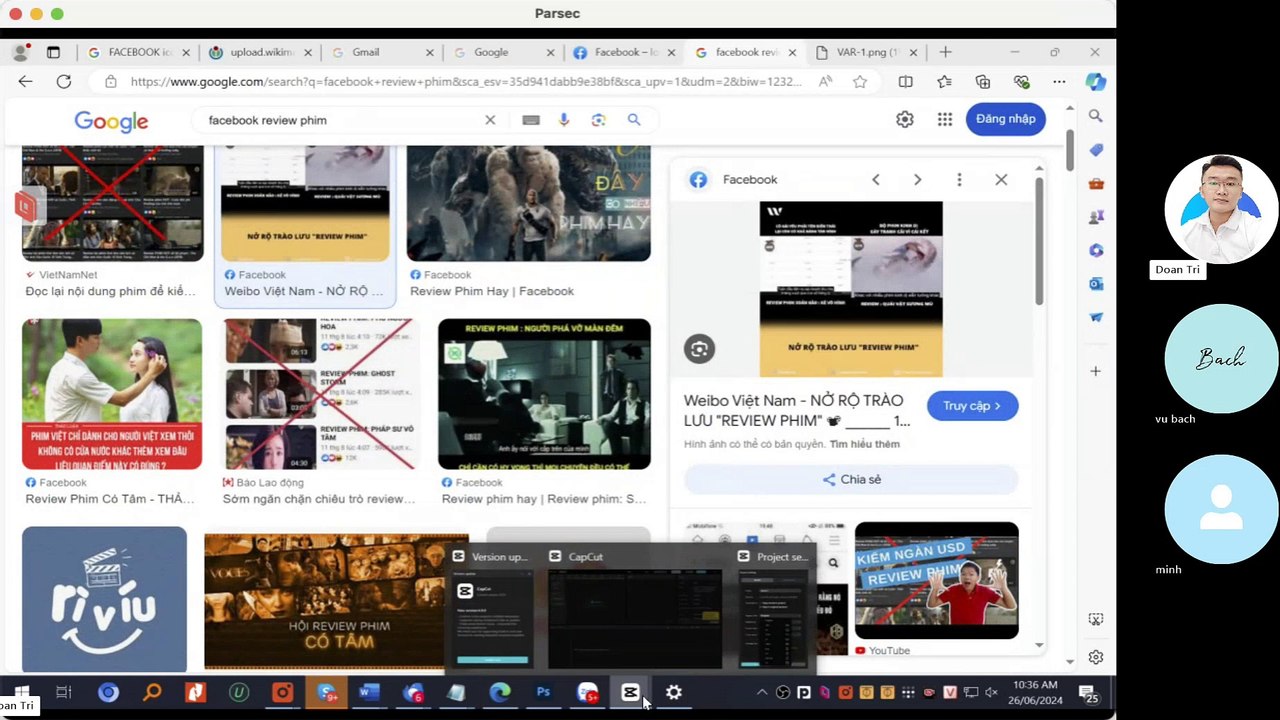
Task: Open Edge sidebar search icon
Action: (1096, 116)
